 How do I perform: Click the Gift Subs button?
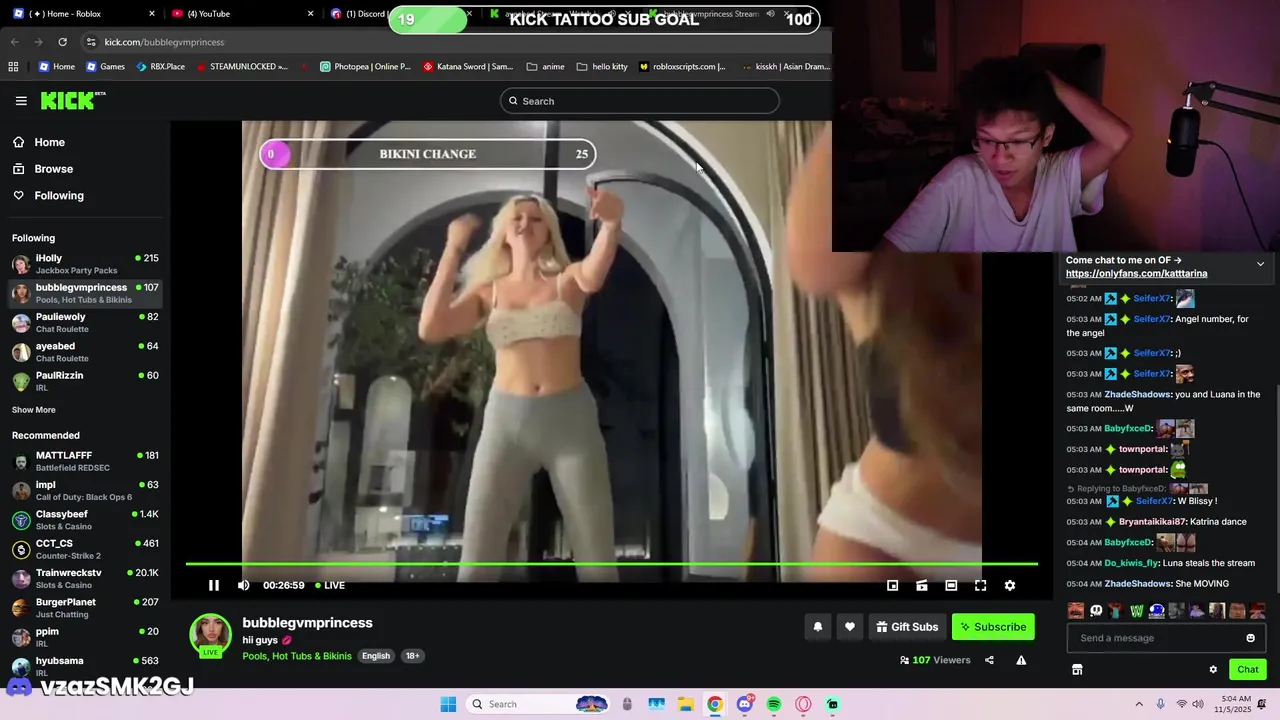point(907,627)
